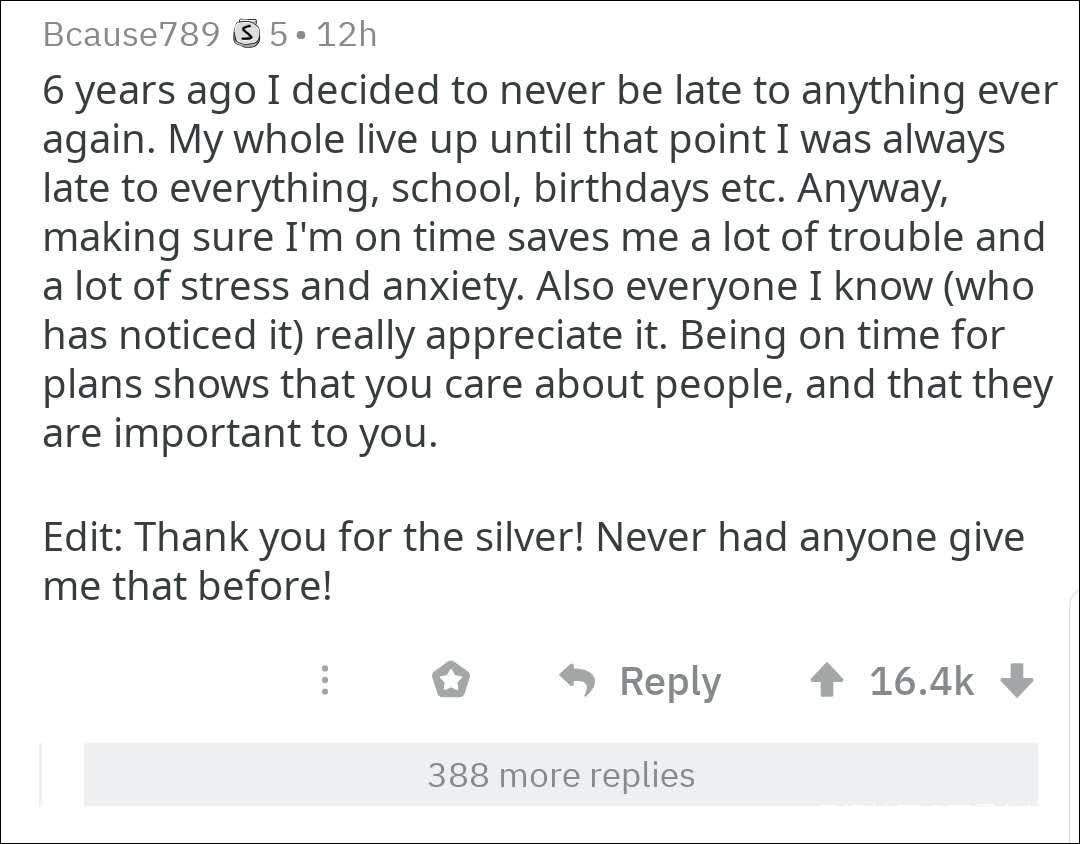Click the give award icon
The height and width of the screenshot is (844, 1080).
point(451,681)
